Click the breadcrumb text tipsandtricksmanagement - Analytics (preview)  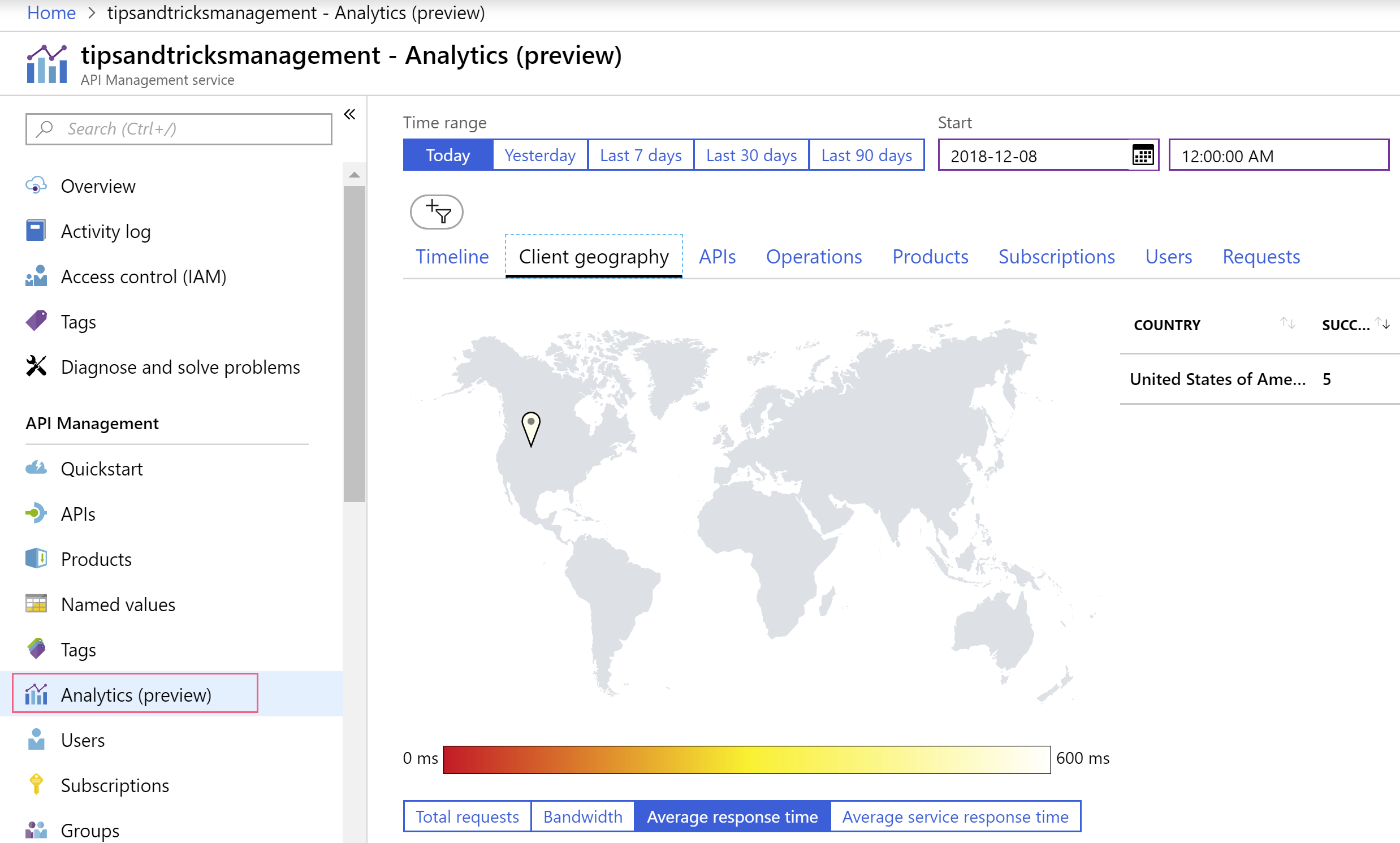click(x=296, y=12)
